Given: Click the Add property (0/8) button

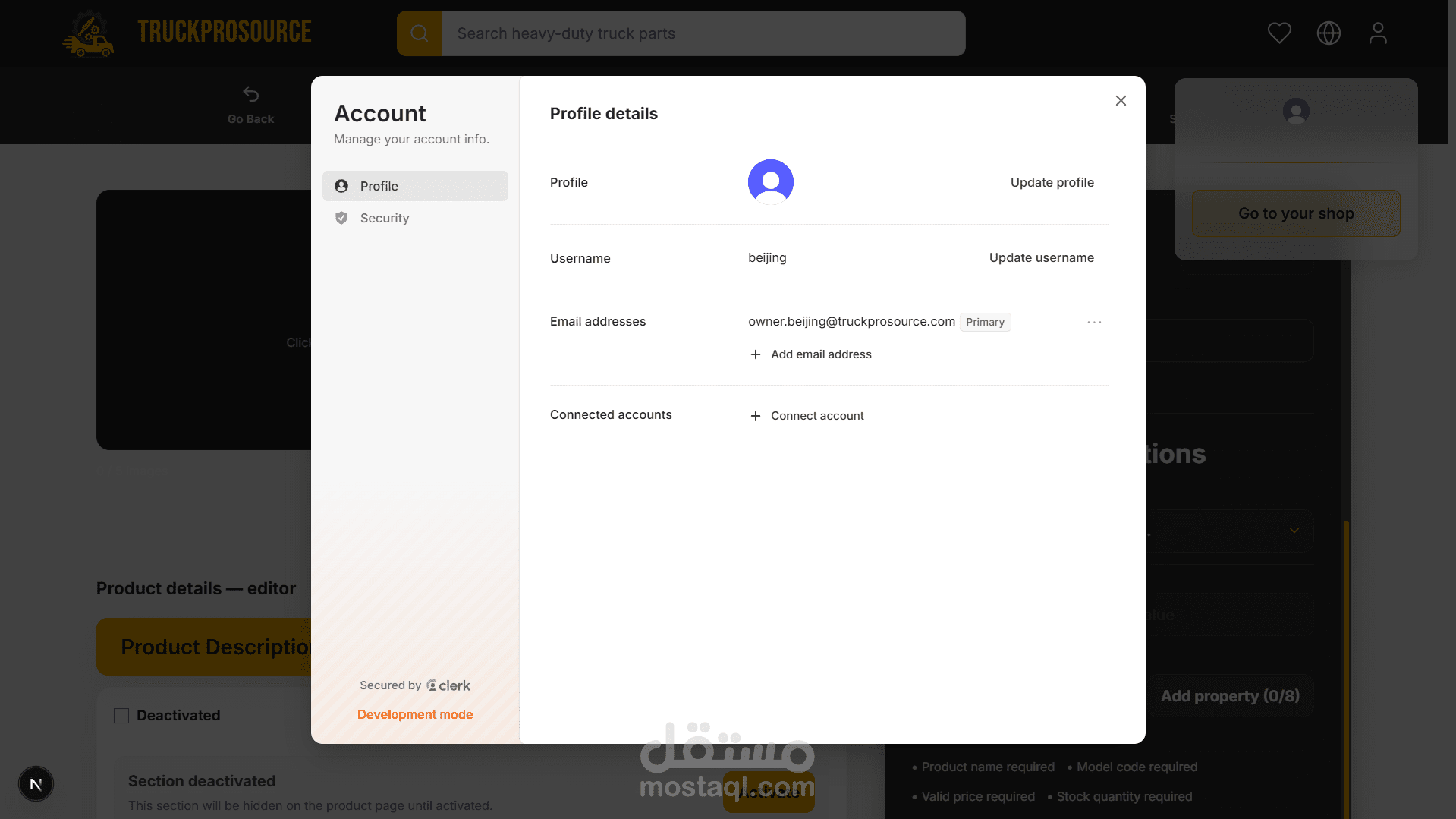Looking at the screenshot, I should point(1230,696).
